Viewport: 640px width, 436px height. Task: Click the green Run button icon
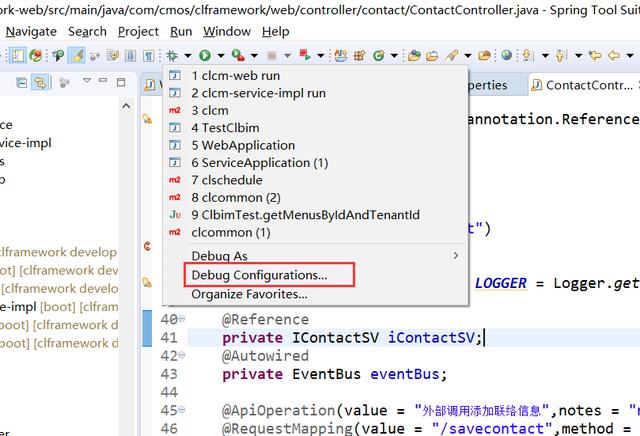click(204, 55)
